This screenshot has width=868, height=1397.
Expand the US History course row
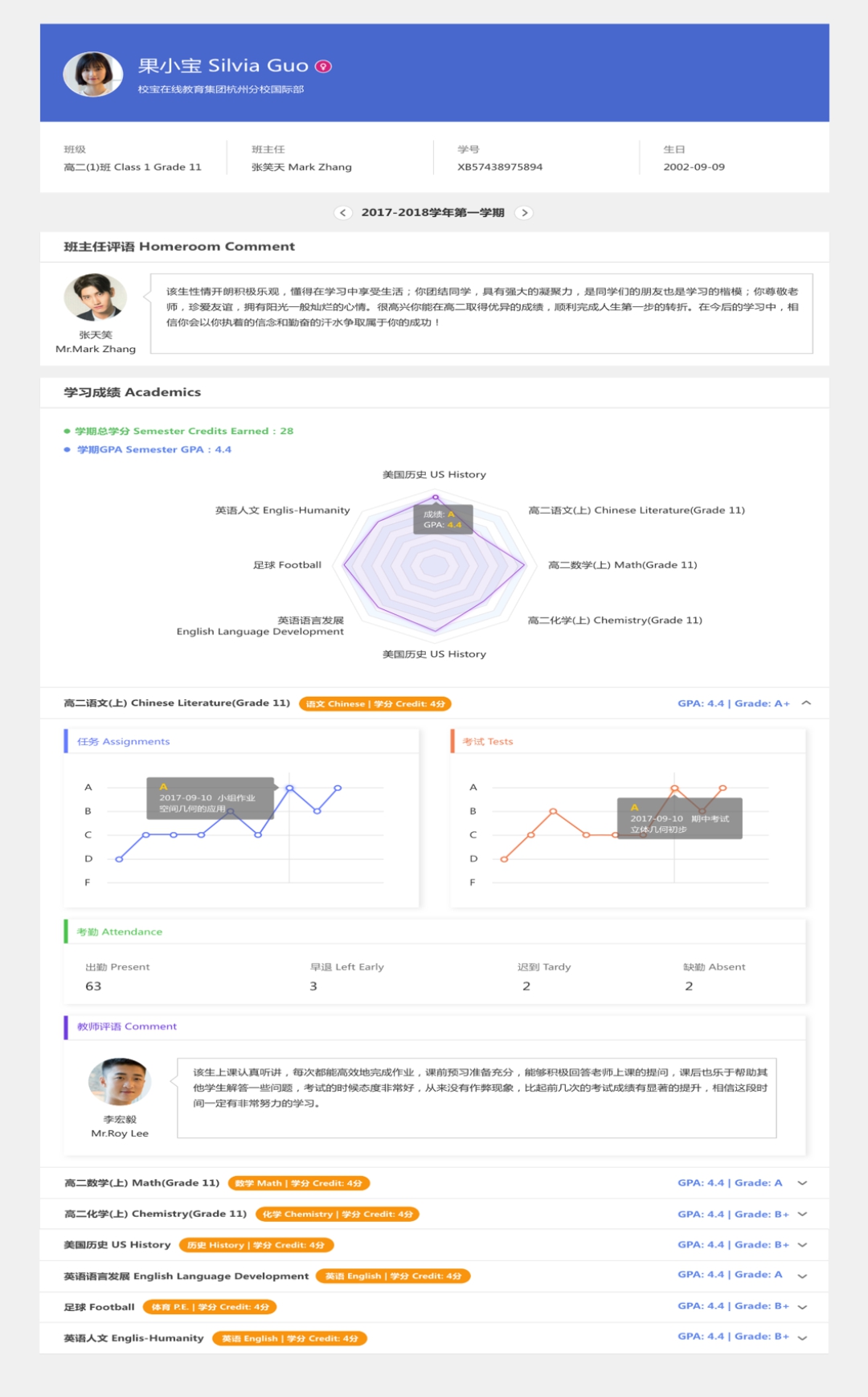802,1245
